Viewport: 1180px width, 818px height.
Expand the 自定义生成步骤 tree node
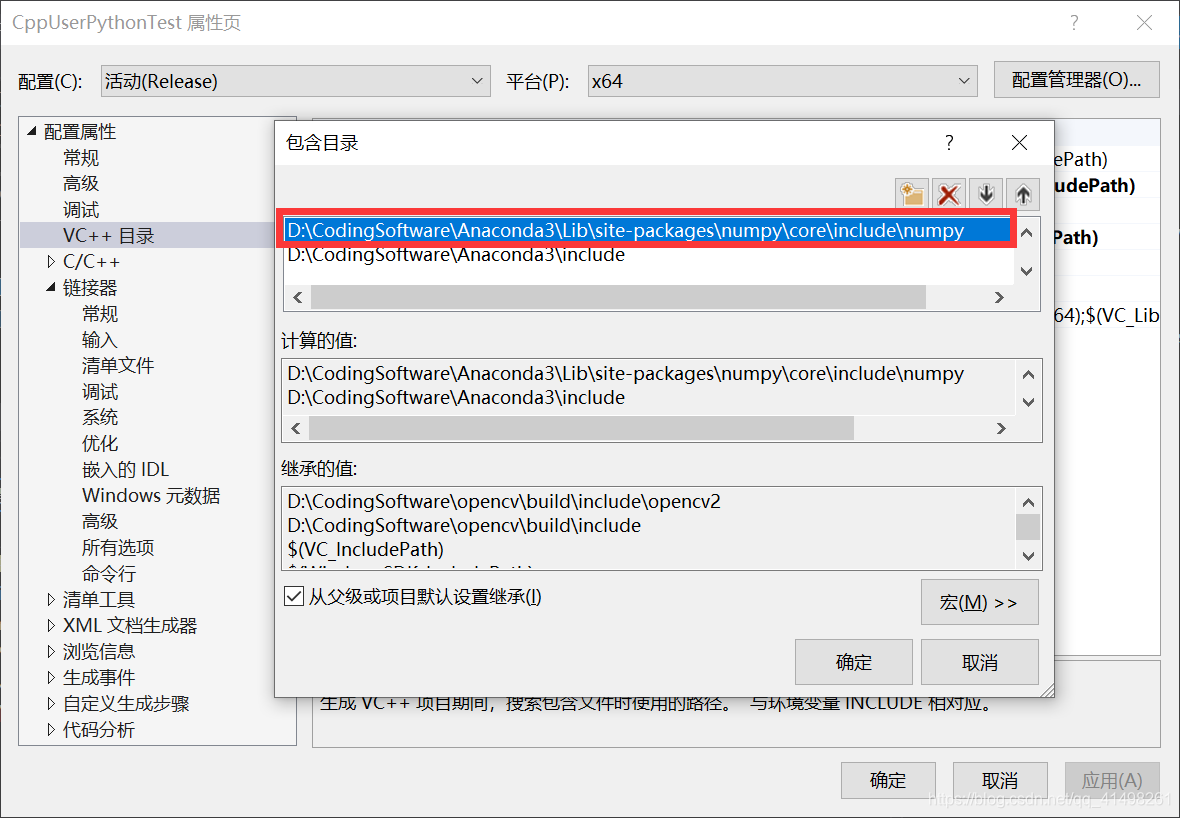click(x=51, y=704)
